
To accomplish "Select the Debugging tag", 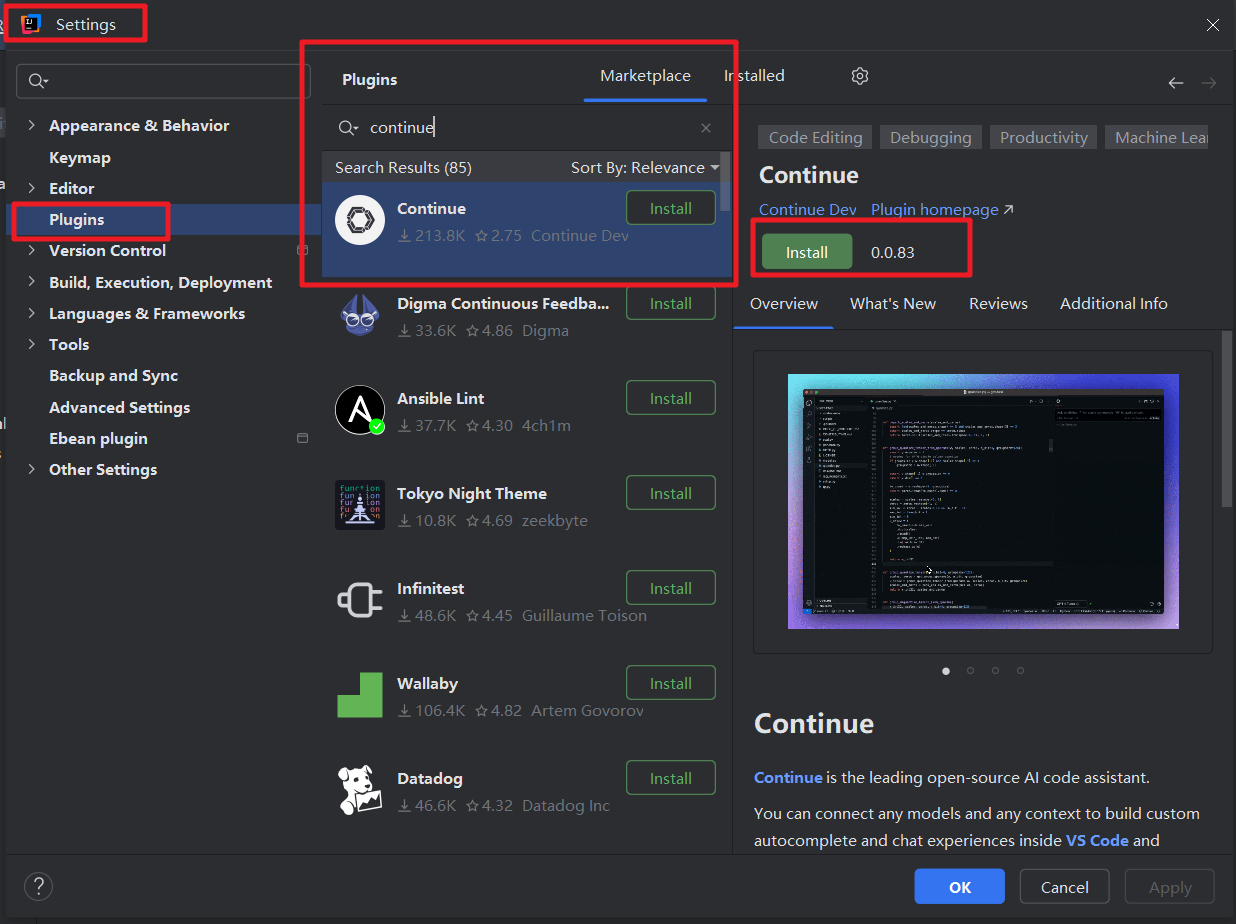I will [931, 138].
